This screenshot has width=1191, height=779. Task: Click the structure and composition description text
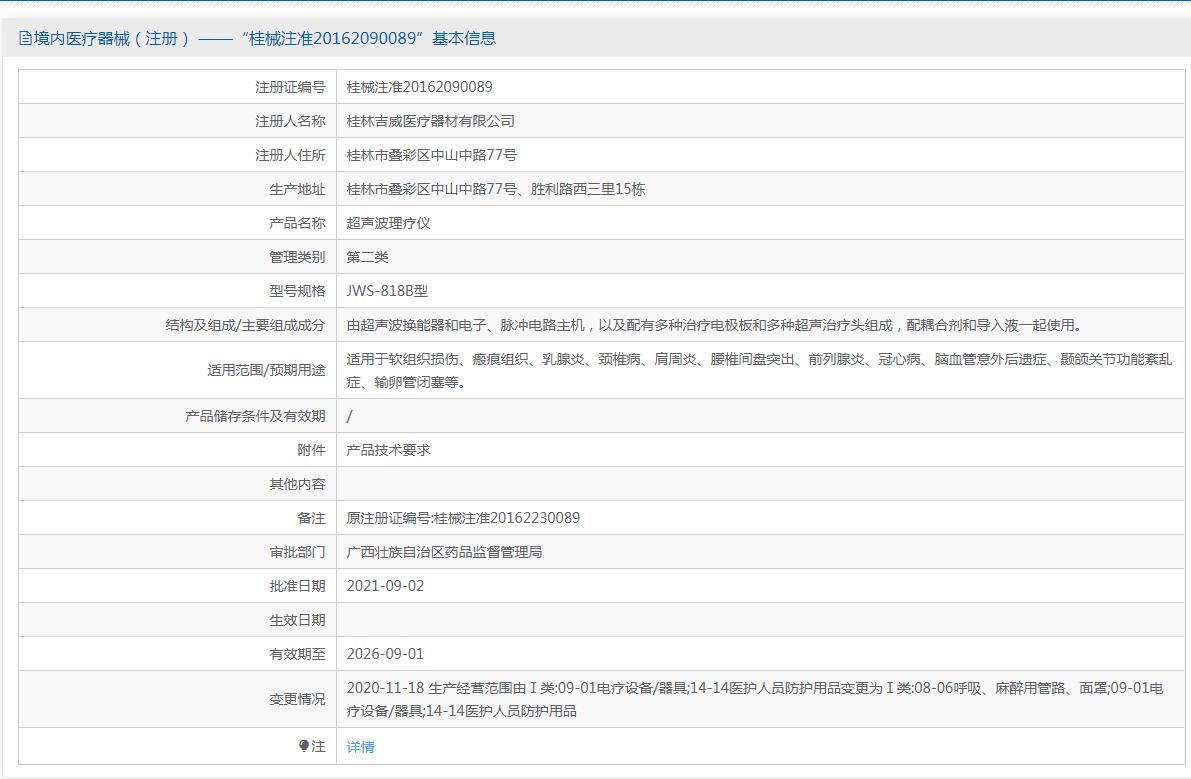(x=715, y=325)
